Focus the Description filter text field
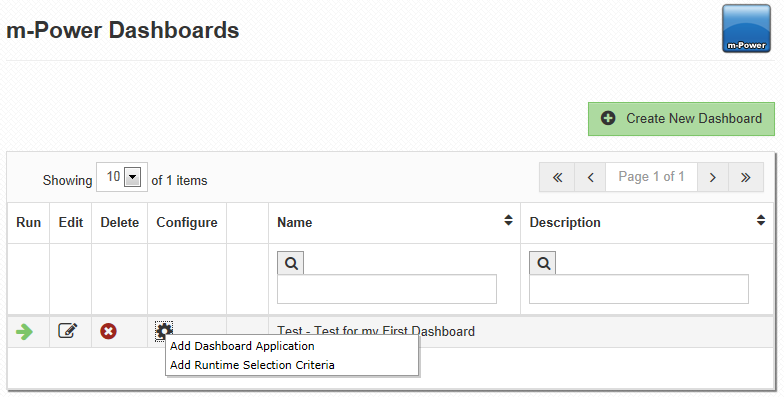The width and height of the screenshot is (784, 397). pyautogui.click(x=639, y=289)
